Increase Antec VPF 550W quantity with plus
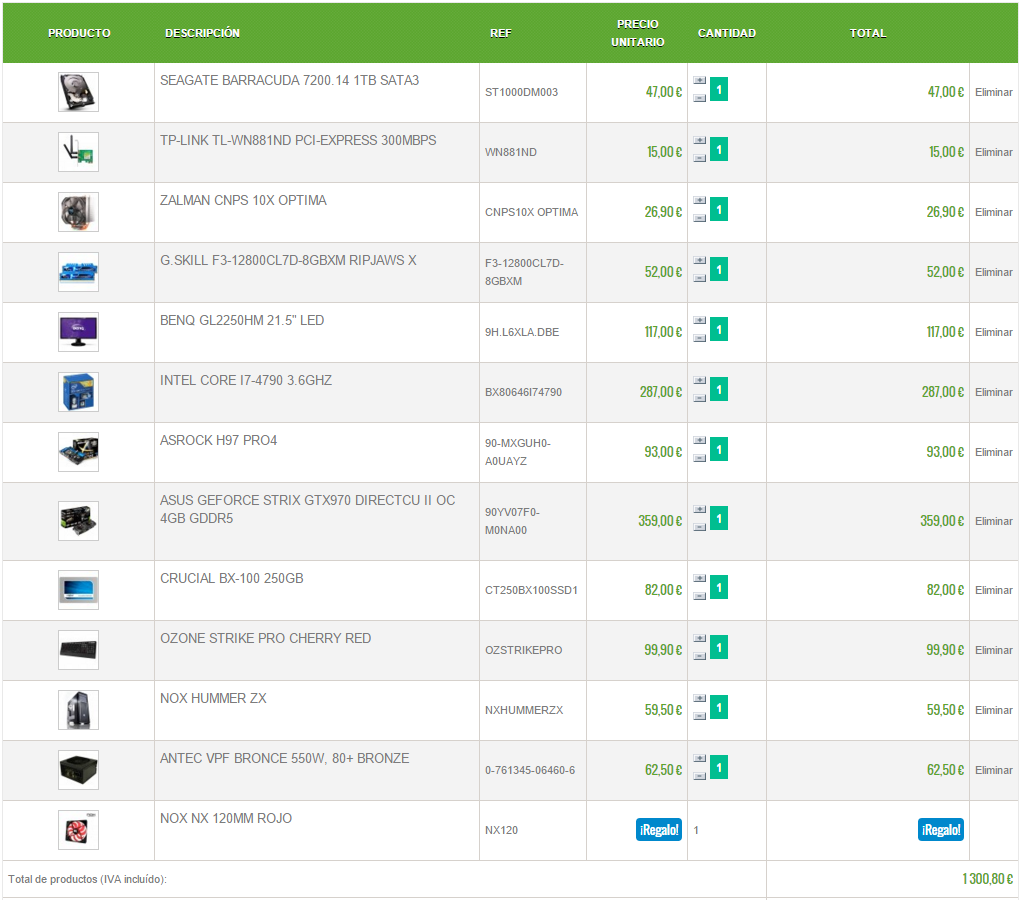Image resolution: width=1022 pixels, height=900 pixels. [x=699, y=758]
